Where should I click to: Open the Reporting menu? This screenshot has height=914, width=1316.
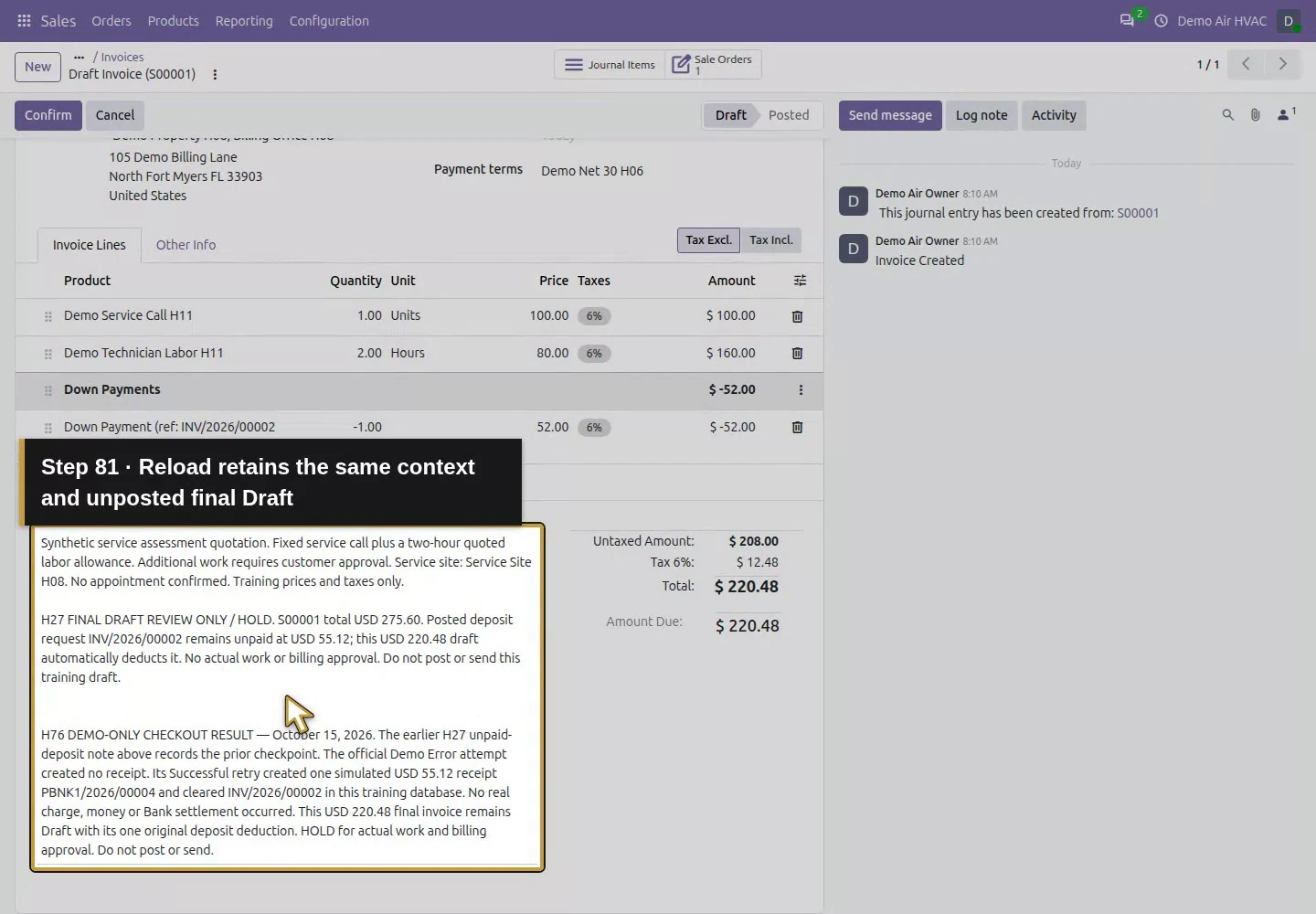pyautogui.click(x=244, y=20)
